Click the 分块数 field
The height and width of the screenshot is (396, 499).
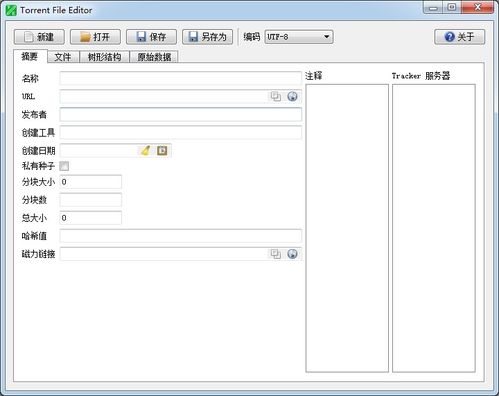90,200
